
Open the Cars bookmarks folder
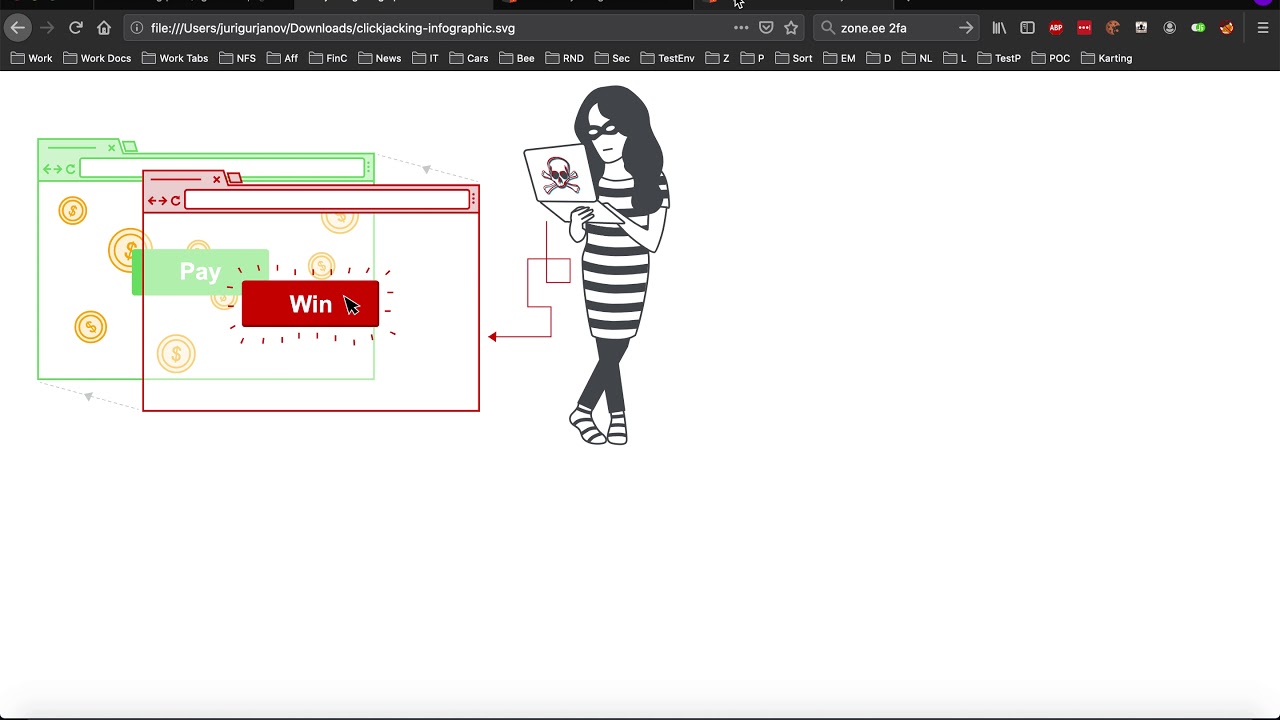[x=468, y=58]
